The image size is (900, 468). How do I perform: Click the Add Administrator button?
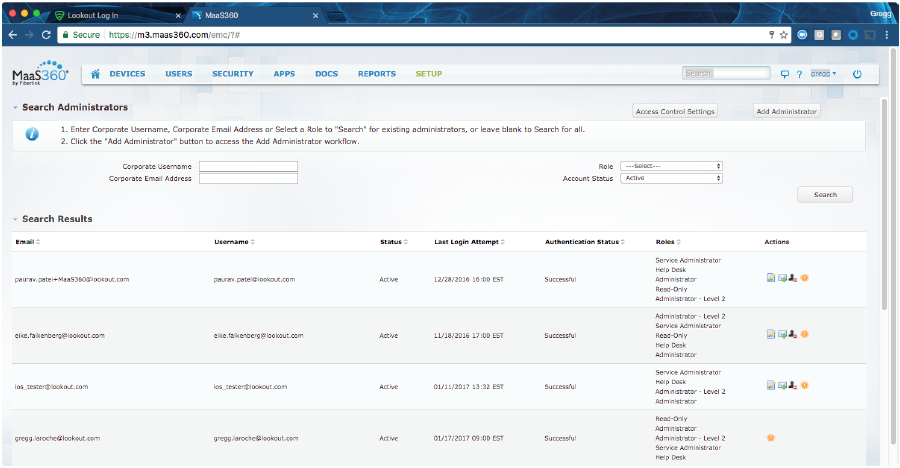(x=786, y=111)
